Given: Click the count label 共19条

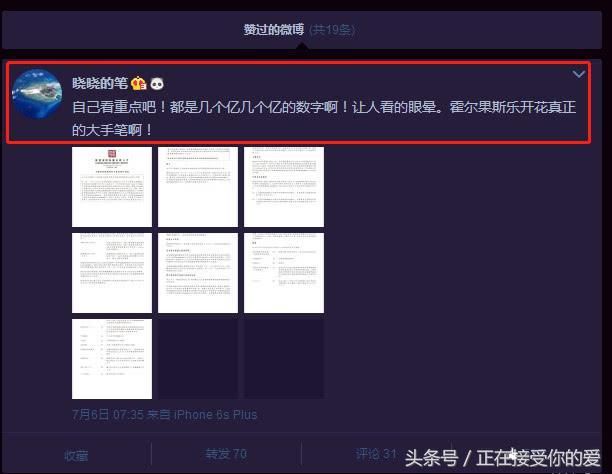Looking at the screenshot, I should click(332, 30).
